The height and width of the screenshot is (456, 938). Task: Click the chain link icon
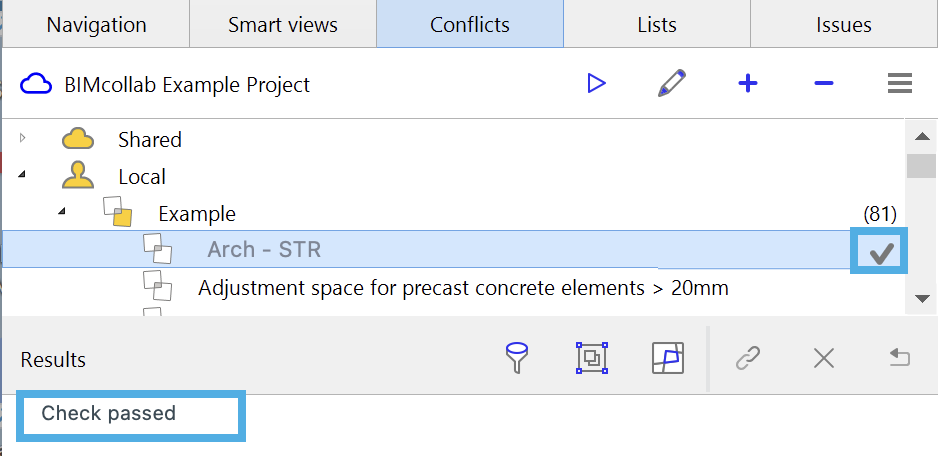748,358
